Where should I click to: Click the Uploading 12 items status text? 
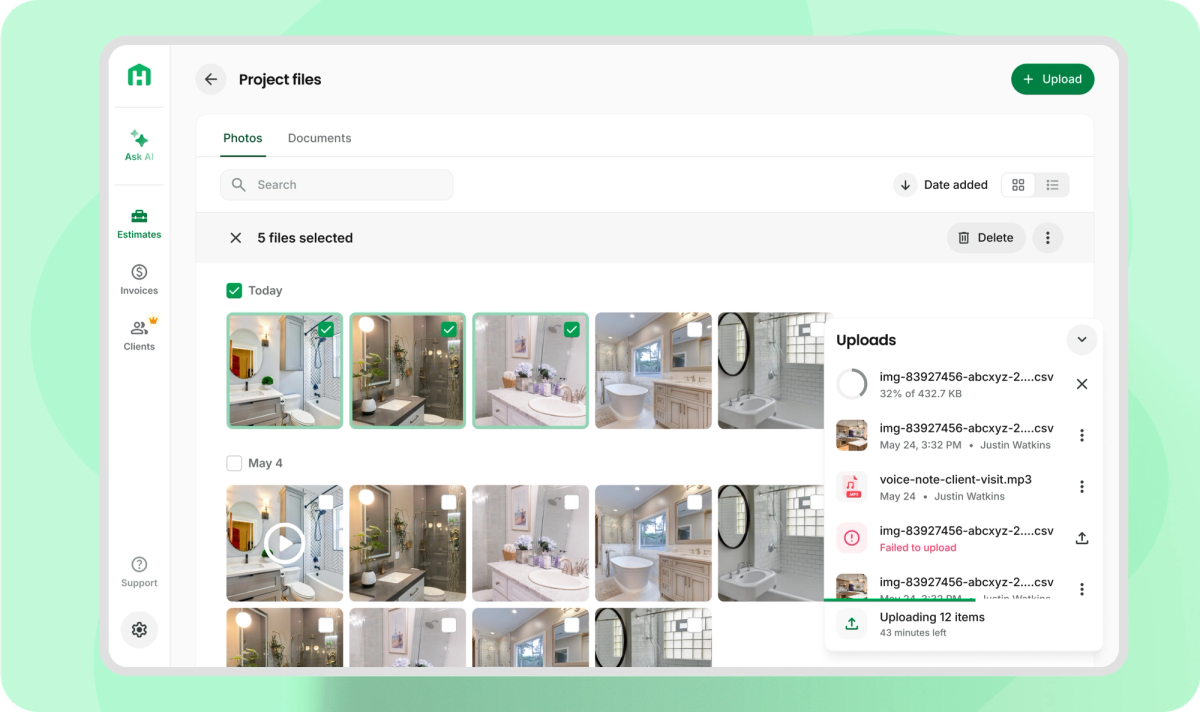click(x=932, y=617)
